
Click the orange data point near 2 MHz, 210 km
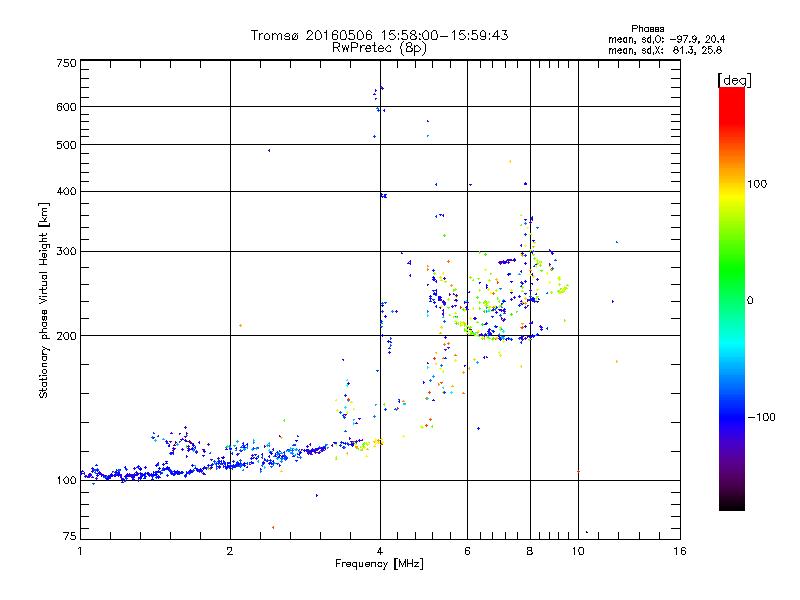(240, 326)
